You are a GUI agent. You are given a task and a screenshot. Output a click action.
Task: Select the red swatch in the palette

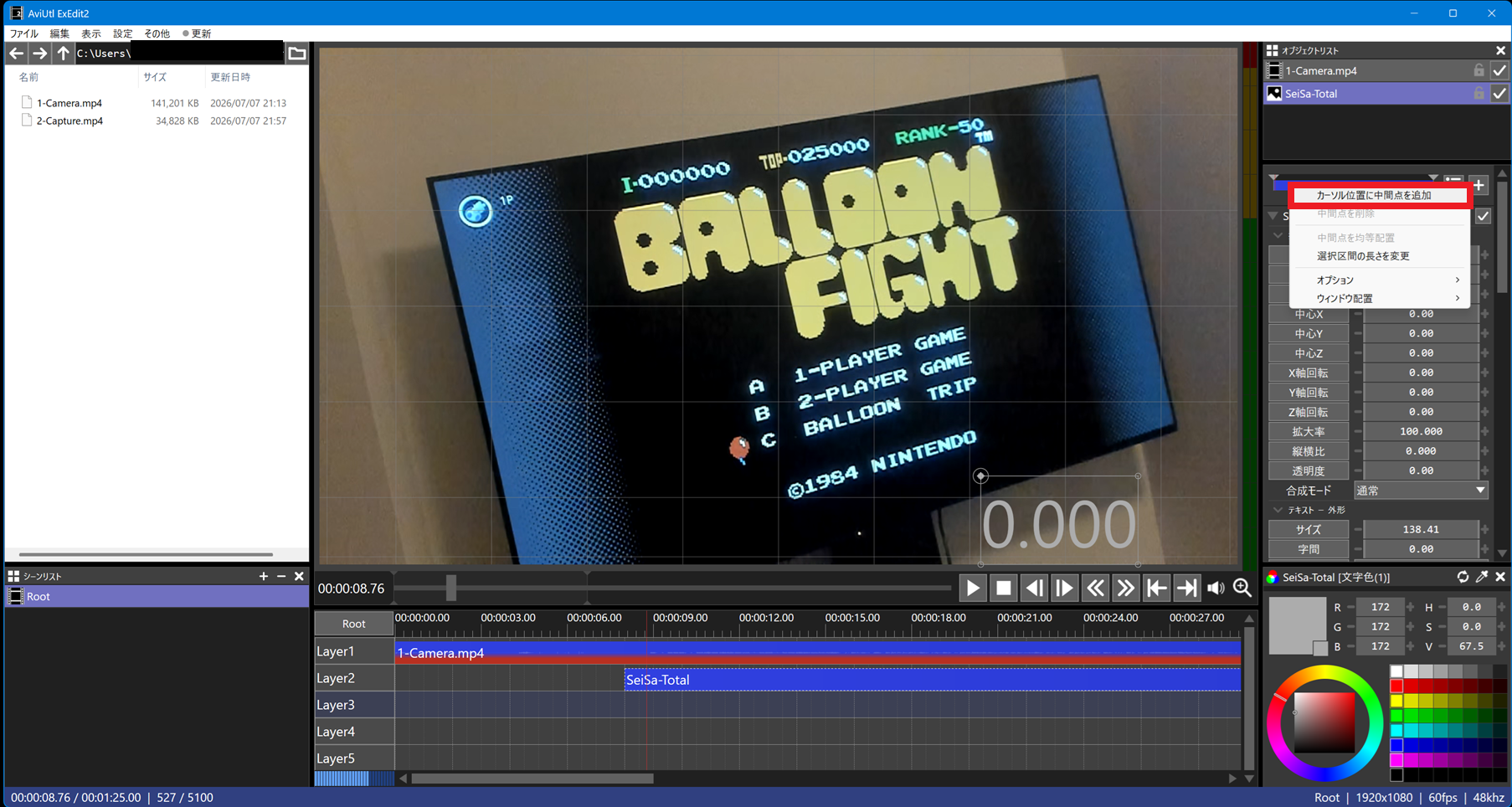click(x=1396, y=686)
